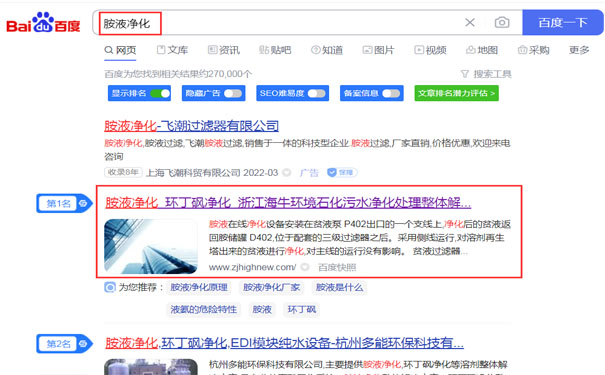Open 搜索工具 filter options
605x375 pixels.
pyautogui.click(x=486, y=74)
